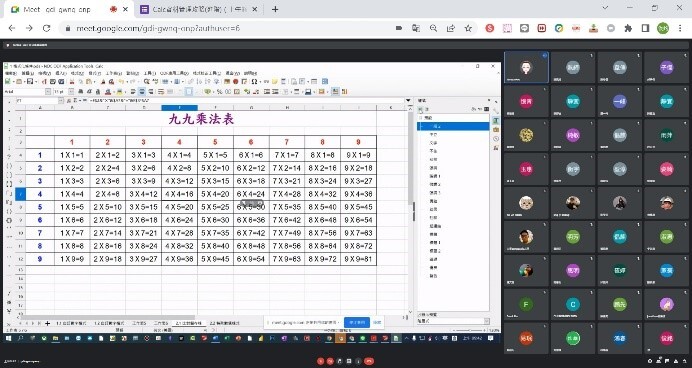Click the Insert Image icon in Calc
Image resolution: width=692 pixels, height=368 pixels.
coord(226,82)
